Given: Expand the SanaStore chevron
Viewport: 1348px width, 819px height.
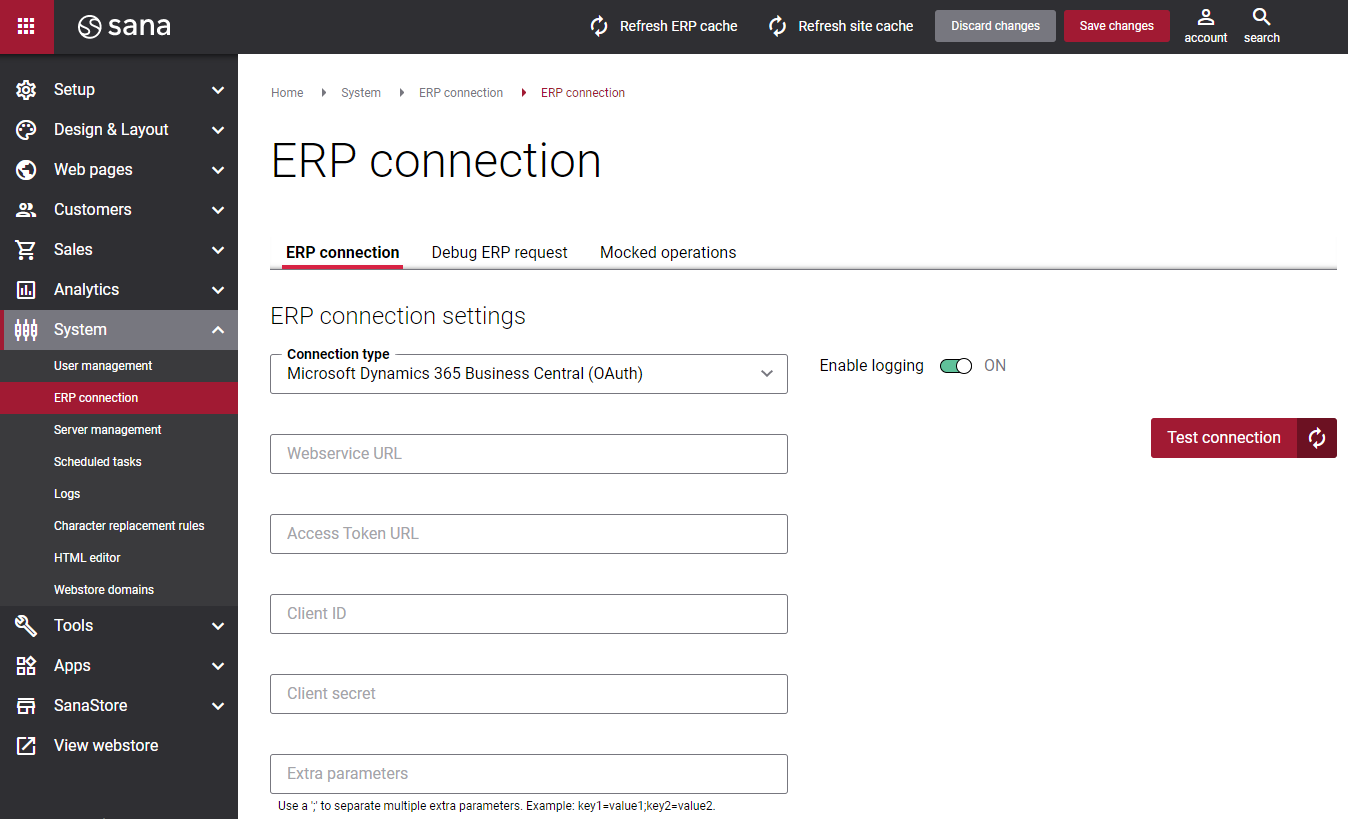Looking at the screenshot, I should pos(218,706).
